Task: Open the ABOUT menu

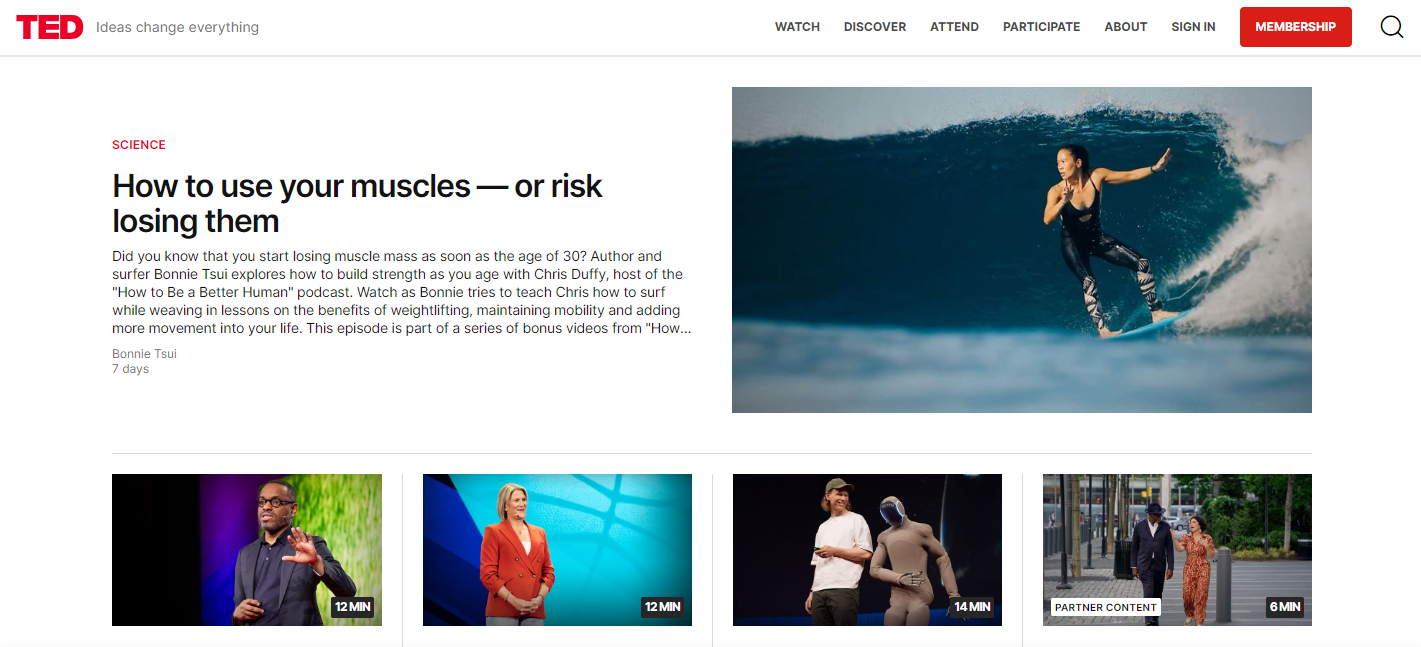Action: (1125, 27)
